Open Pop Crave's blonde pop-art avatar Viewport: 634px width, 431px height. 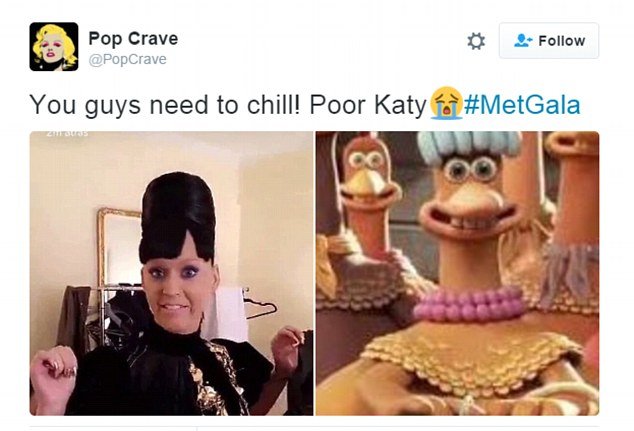click(x=54, y=46)
